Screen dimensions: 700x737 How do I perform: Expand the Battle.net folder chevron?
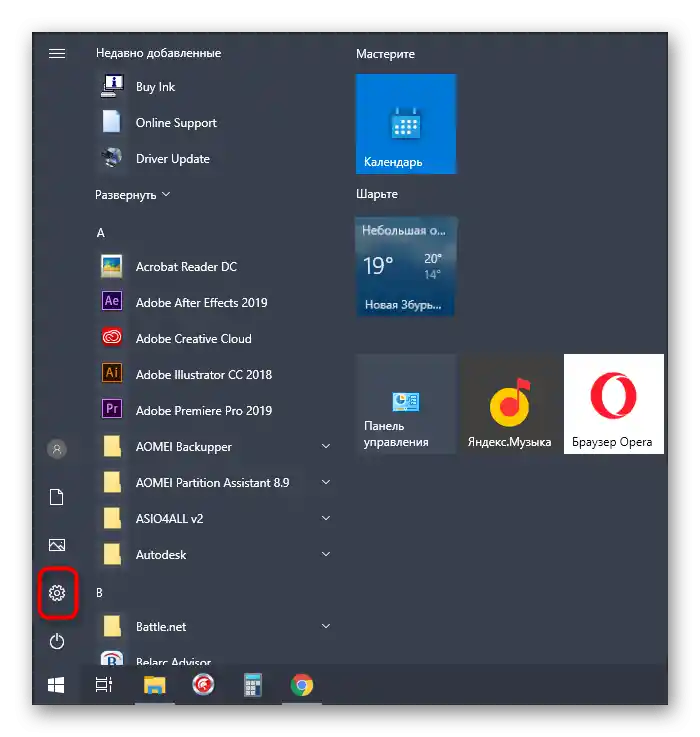326,626
